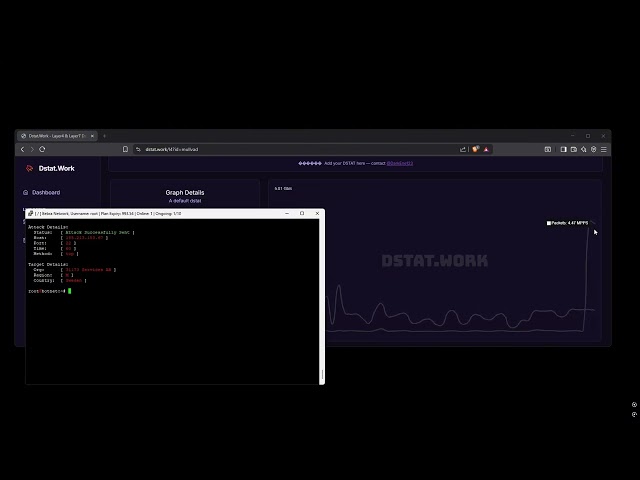Image resolution: width=640 pixels, height=480 pixels.
Task: Open the Brave Wallet icon
Action: click(573, 149)
